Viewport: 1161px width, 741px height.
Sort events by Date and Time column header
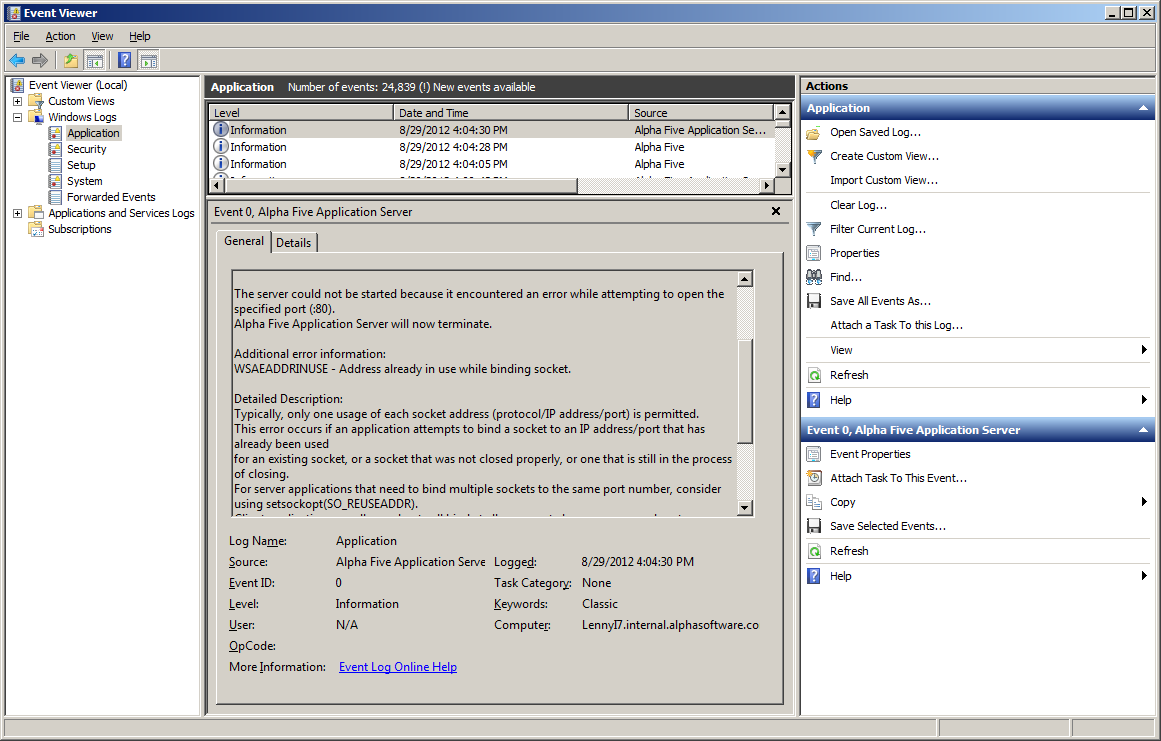coord(511,113)
